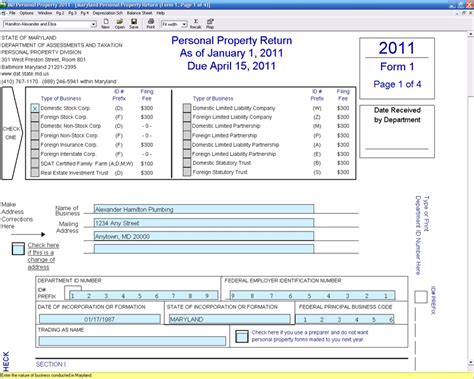The height and width of the screenshot is (379, 474).
Task: Tick the change of address checkbox
Action: [x=18, y=249]
